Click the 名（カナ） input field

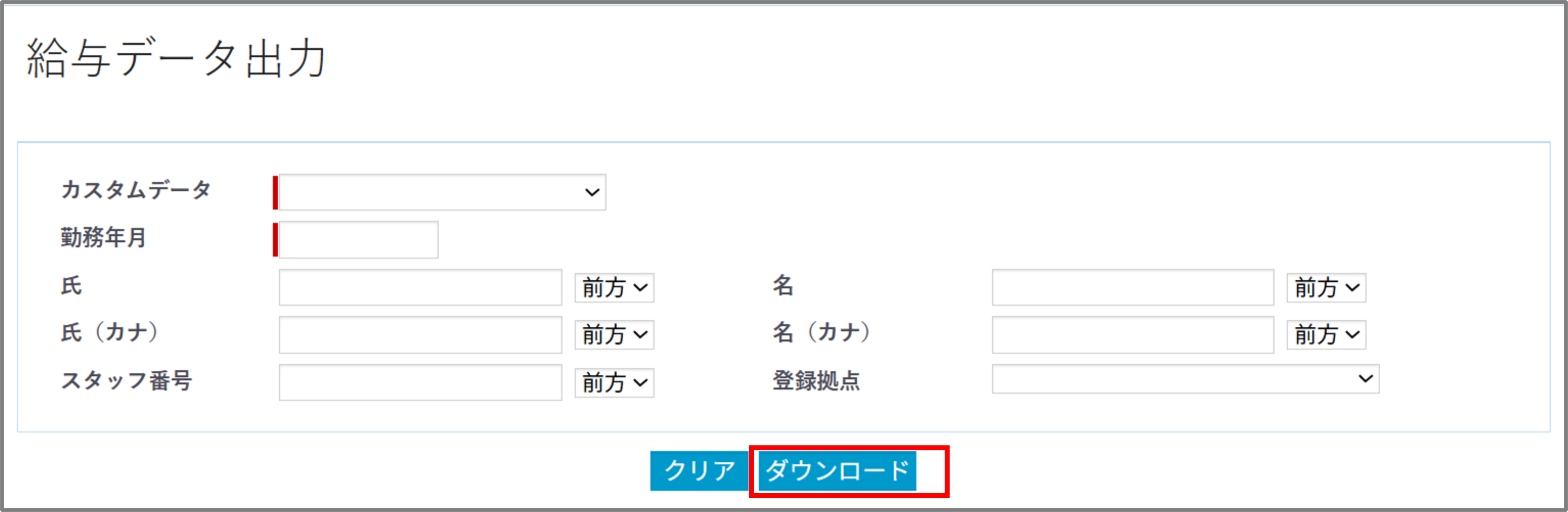click(1132, 334)
